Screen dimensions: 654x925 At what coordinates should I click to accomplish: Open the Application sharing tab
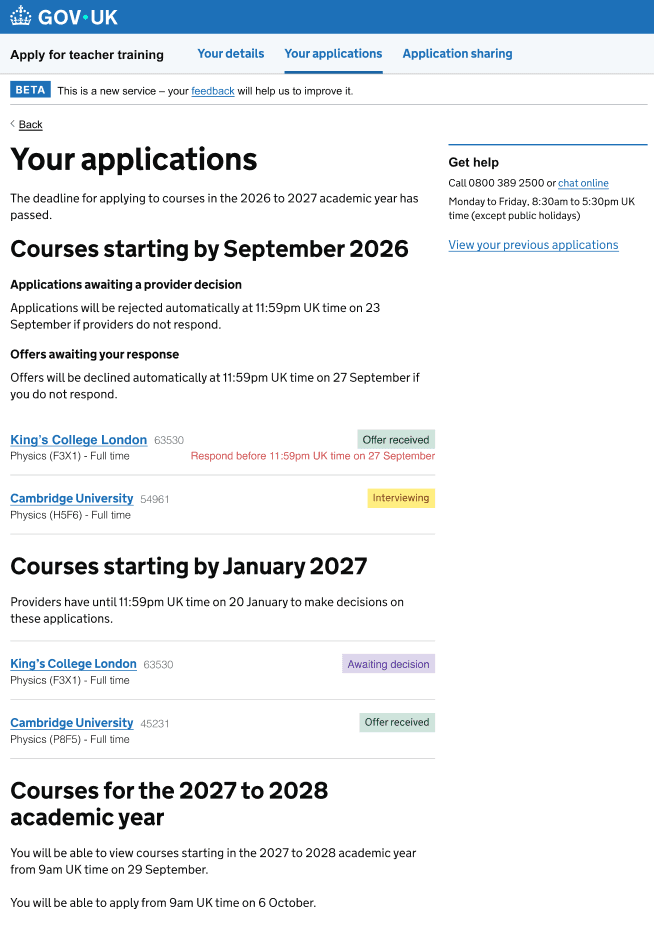pos(457,54)
